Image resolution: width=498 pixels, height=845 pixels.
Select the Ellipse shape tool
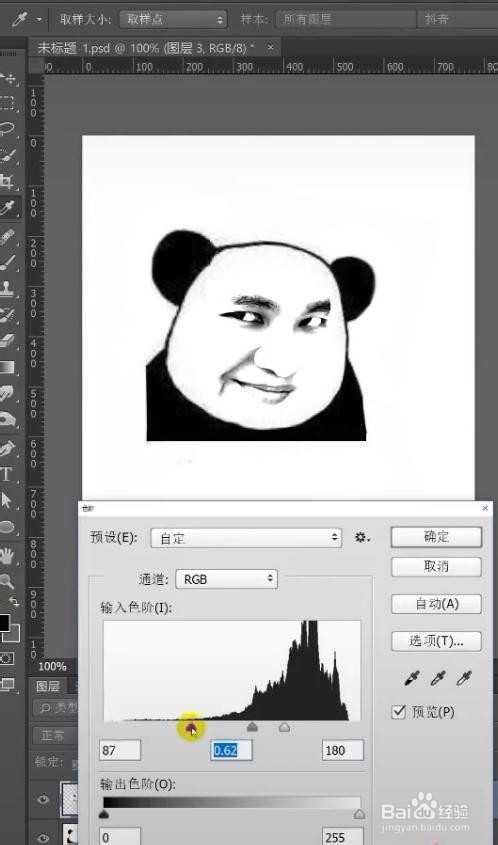pos(7,527)
